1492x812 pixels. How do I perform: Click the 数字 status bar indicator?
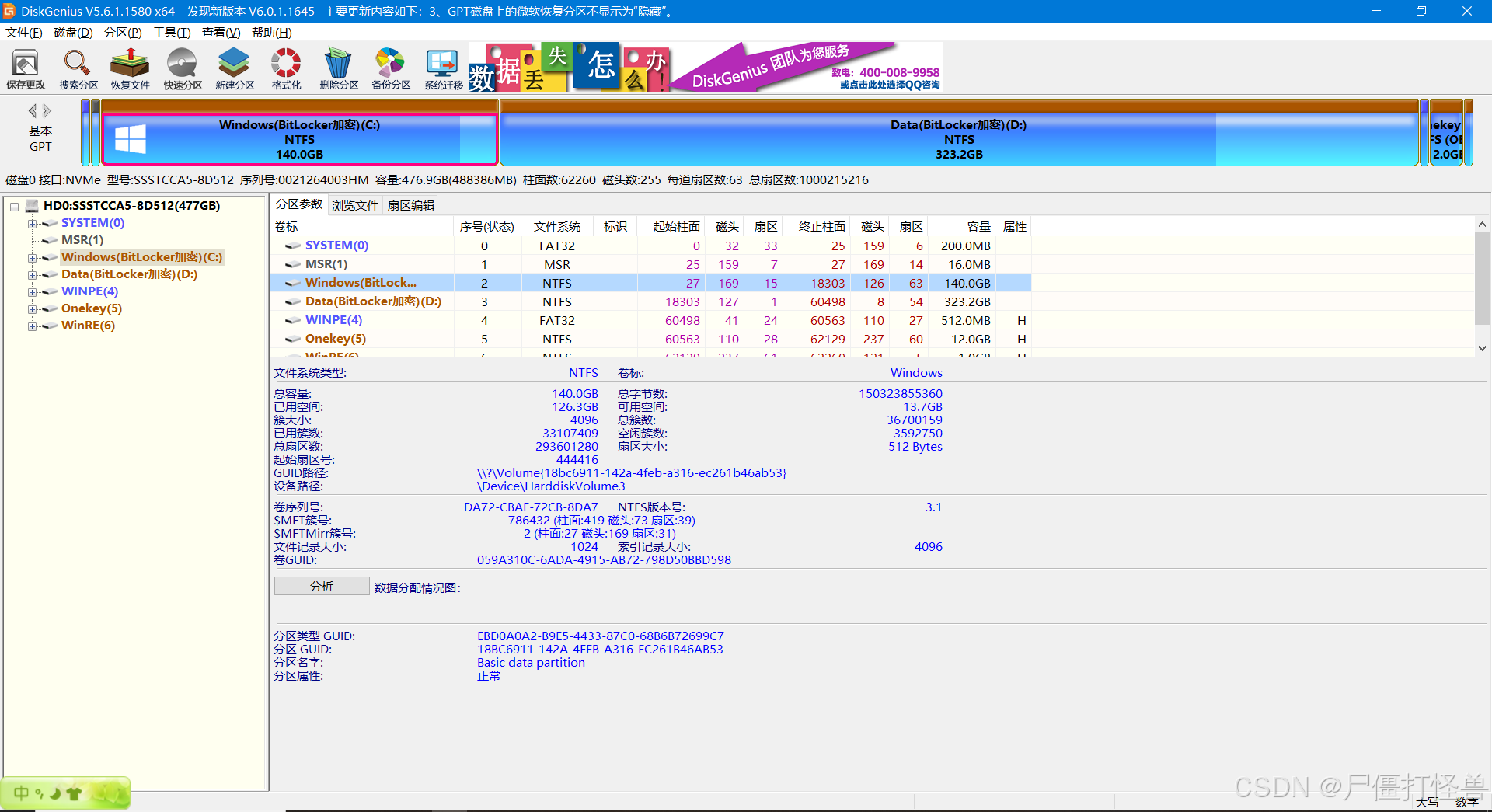[1467, 802]
